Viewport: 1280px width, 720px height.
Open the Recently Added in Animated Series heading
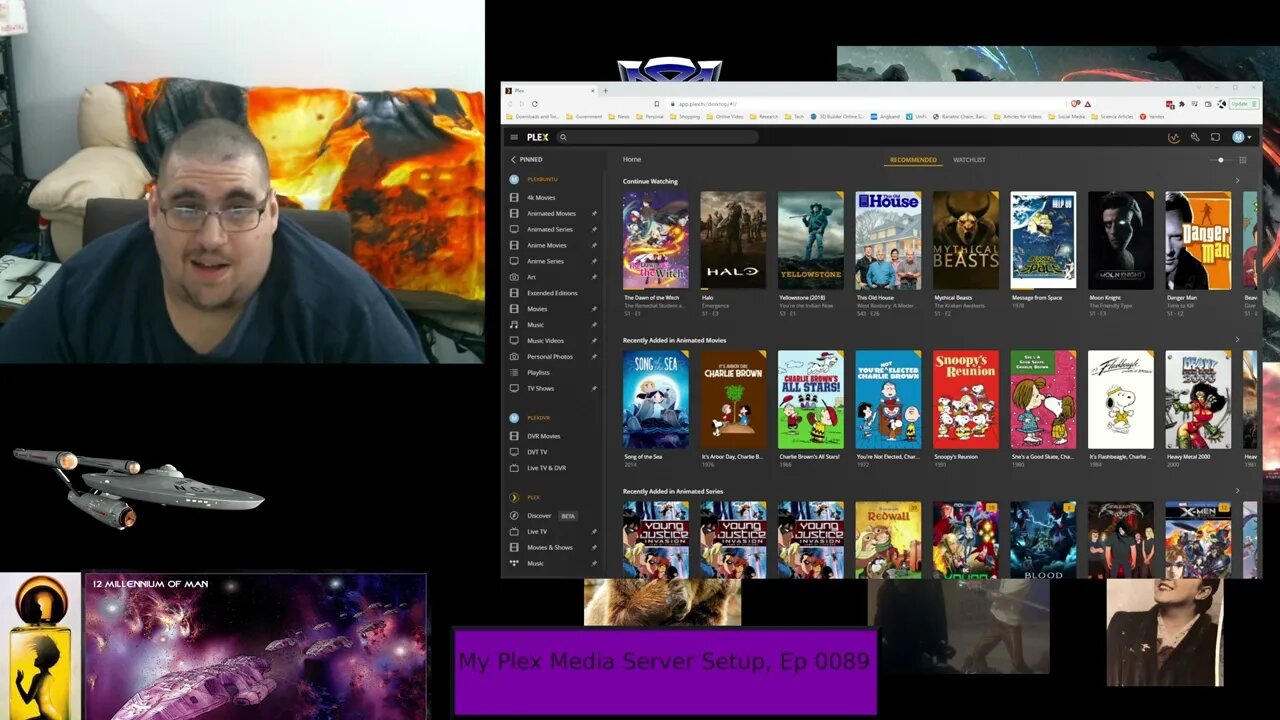(673, 492)
